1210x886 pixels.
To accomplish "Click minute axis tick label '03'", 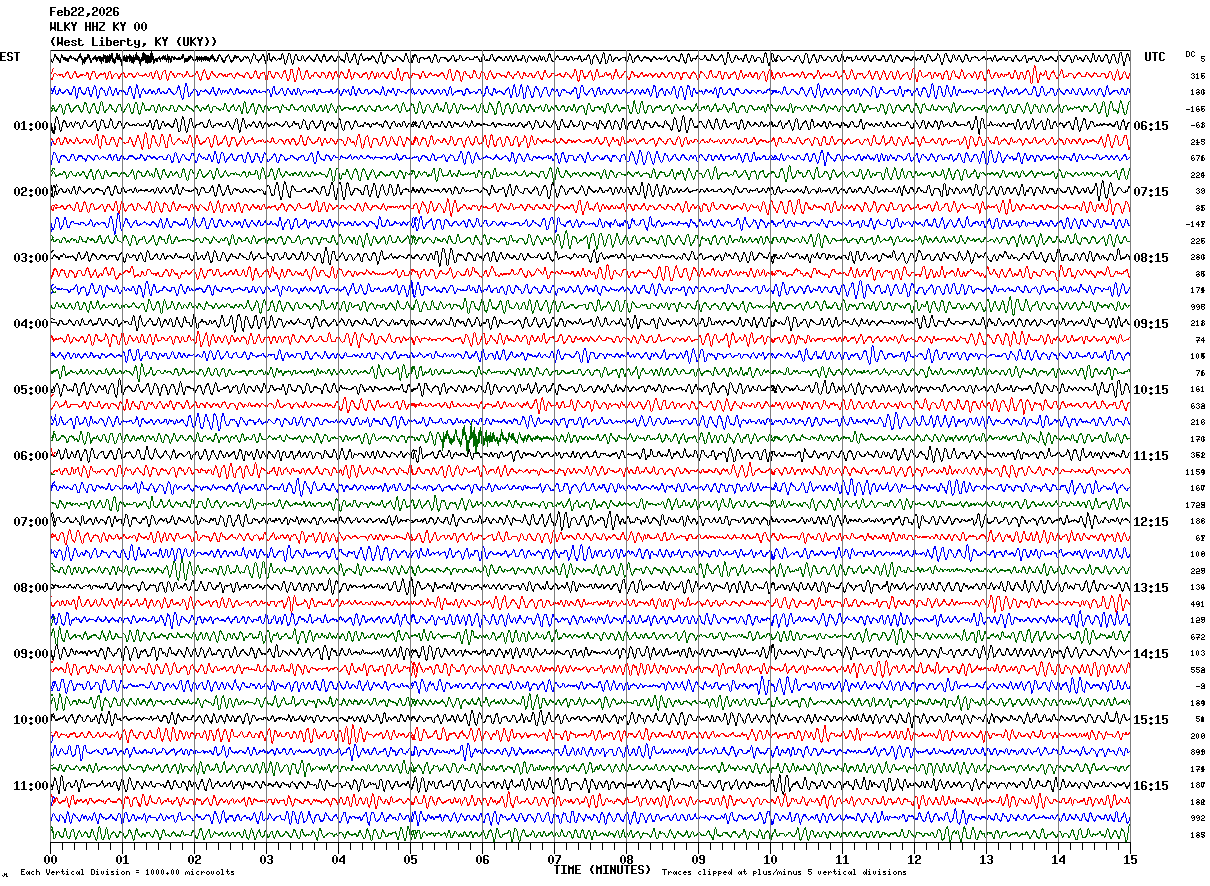I will pyautogui.click(x=266, y=860).
